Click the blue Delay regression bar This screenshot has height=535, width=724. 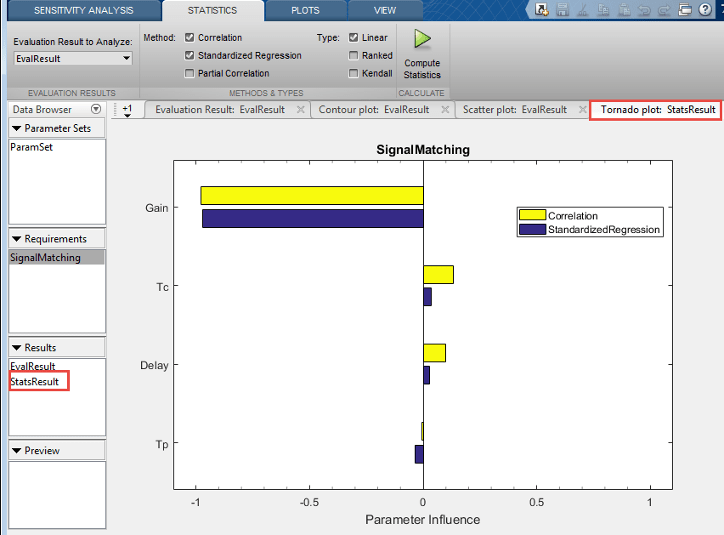(x=427, y=375)
